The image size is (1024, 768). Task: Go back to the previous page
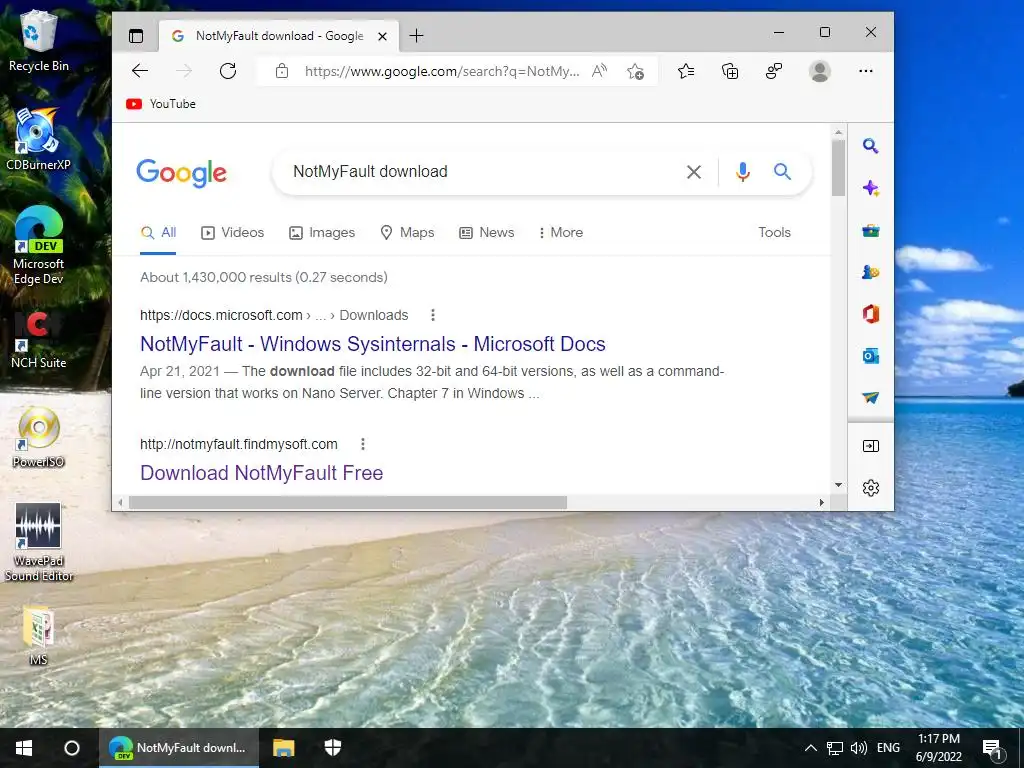(140, 71)
